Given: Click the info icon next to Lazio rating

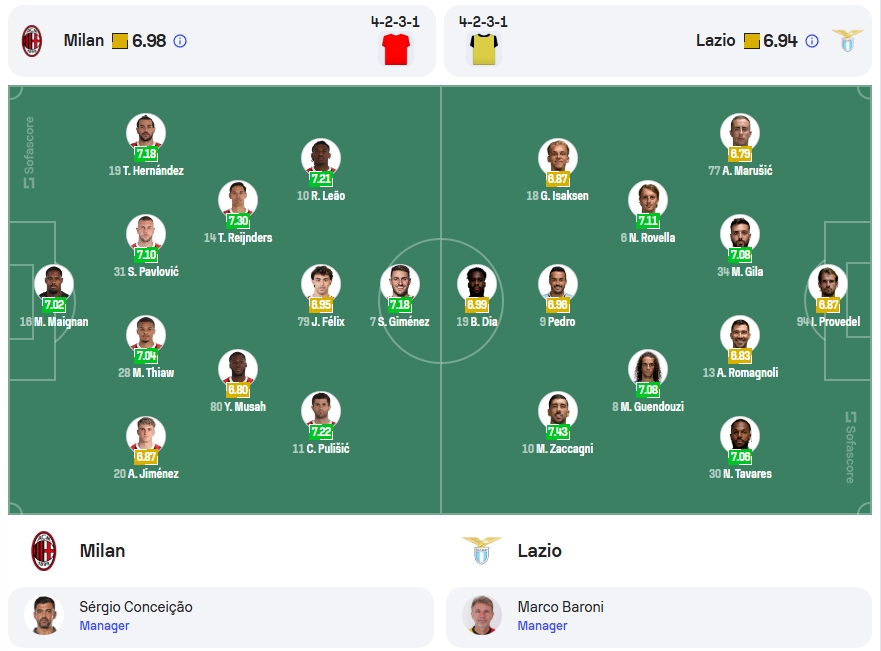Looking at the screenshot, I should (x=812, y=41).
